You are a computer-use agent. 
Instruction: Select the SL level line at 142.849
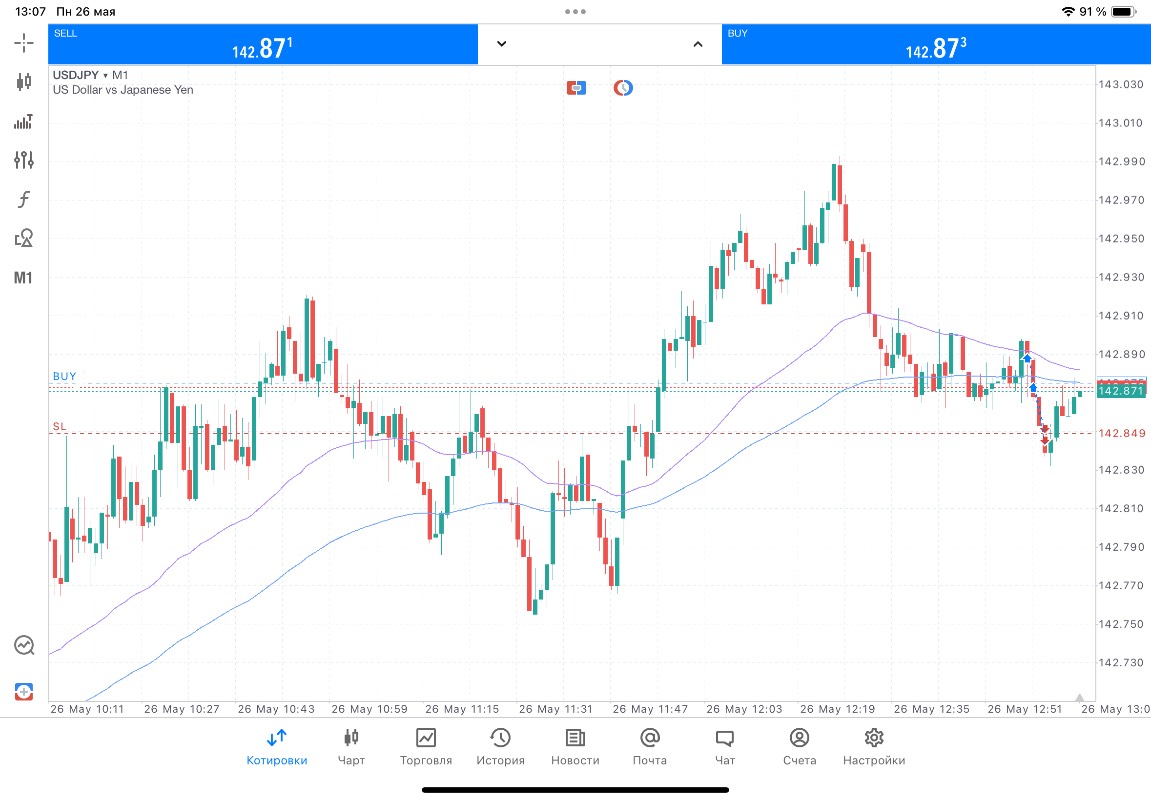572,434
